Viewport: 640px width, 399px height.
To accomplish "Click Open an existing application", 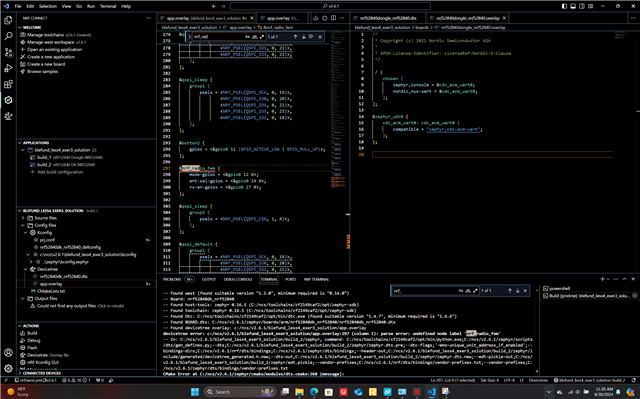I will [x=54, y=49].
